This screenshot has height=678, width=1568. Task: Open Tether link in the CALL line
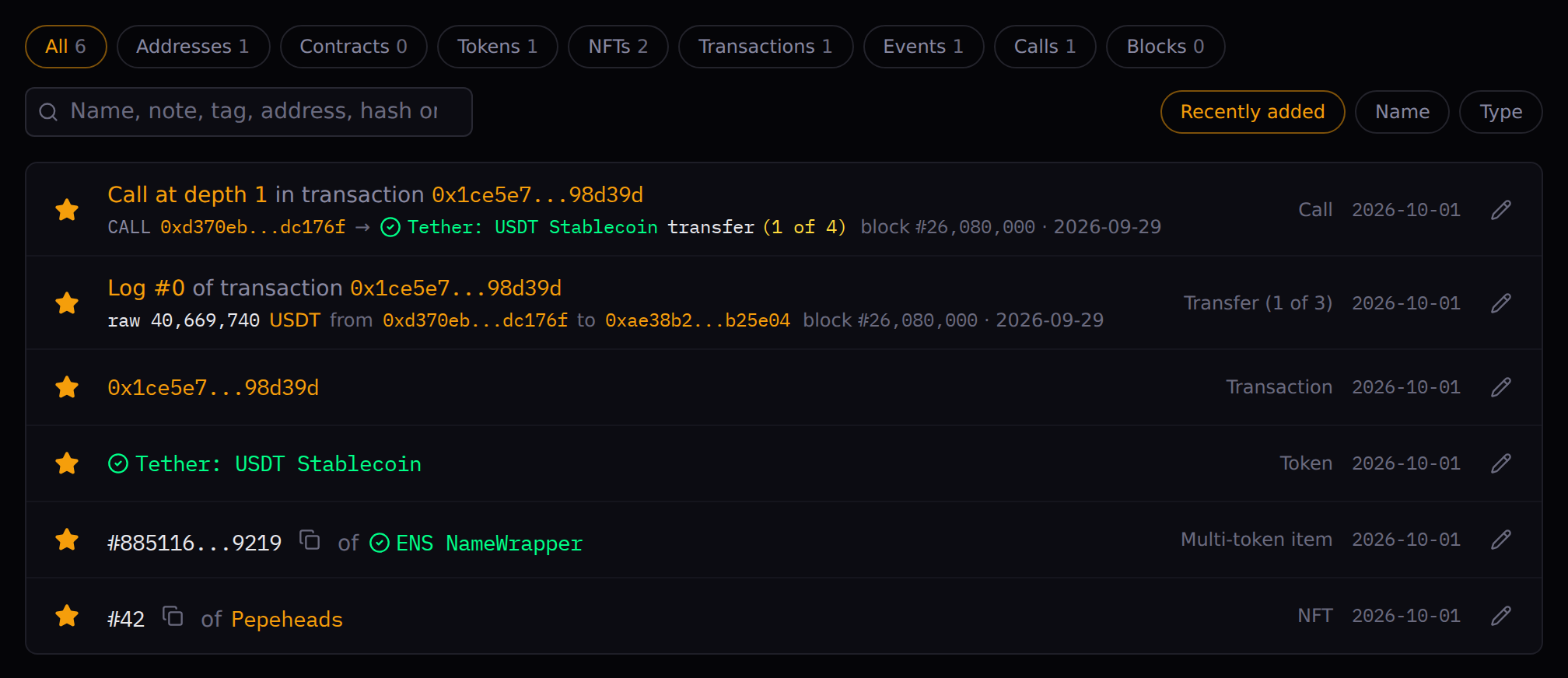533,227
